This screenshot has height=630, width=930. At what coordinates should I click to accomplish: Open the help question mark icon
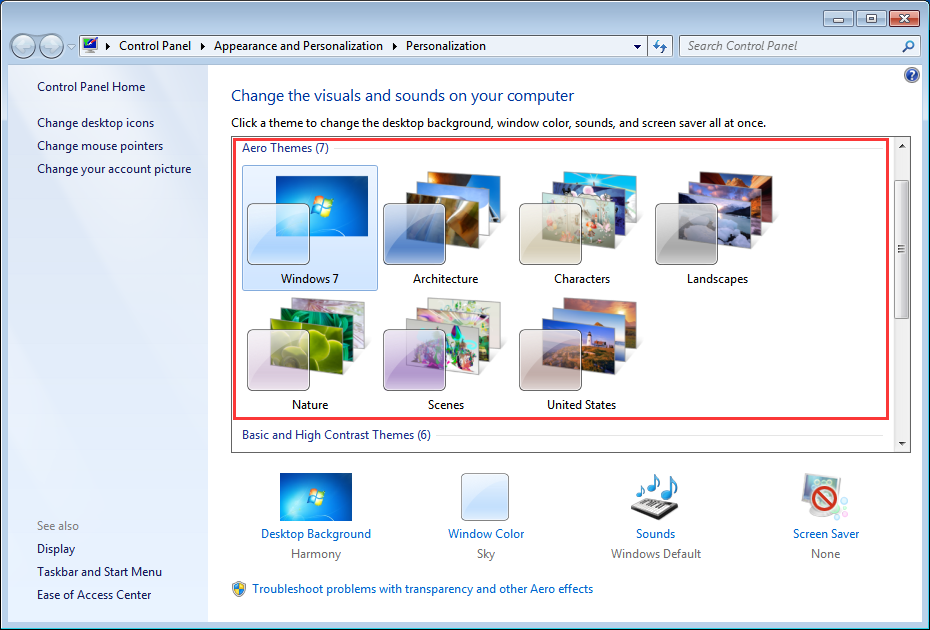point(911,75)
